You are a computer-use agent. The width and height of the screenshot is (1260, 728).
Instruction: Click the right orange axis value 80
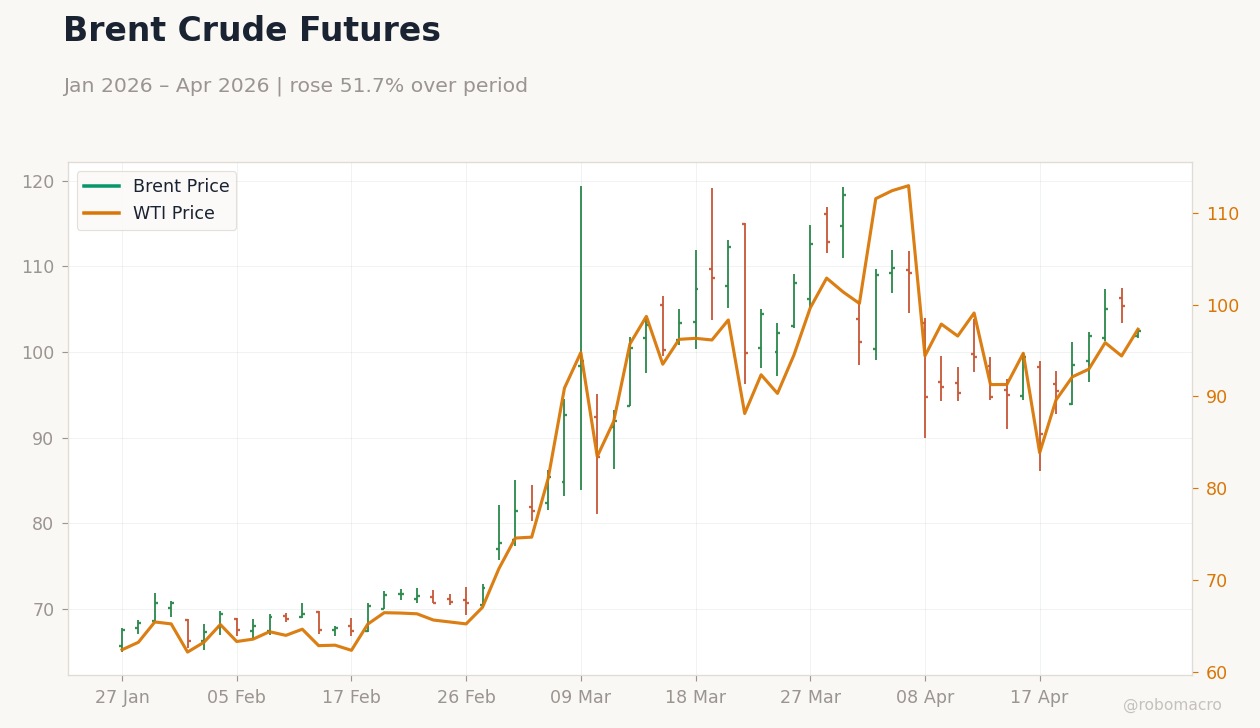click(1218, 489)
